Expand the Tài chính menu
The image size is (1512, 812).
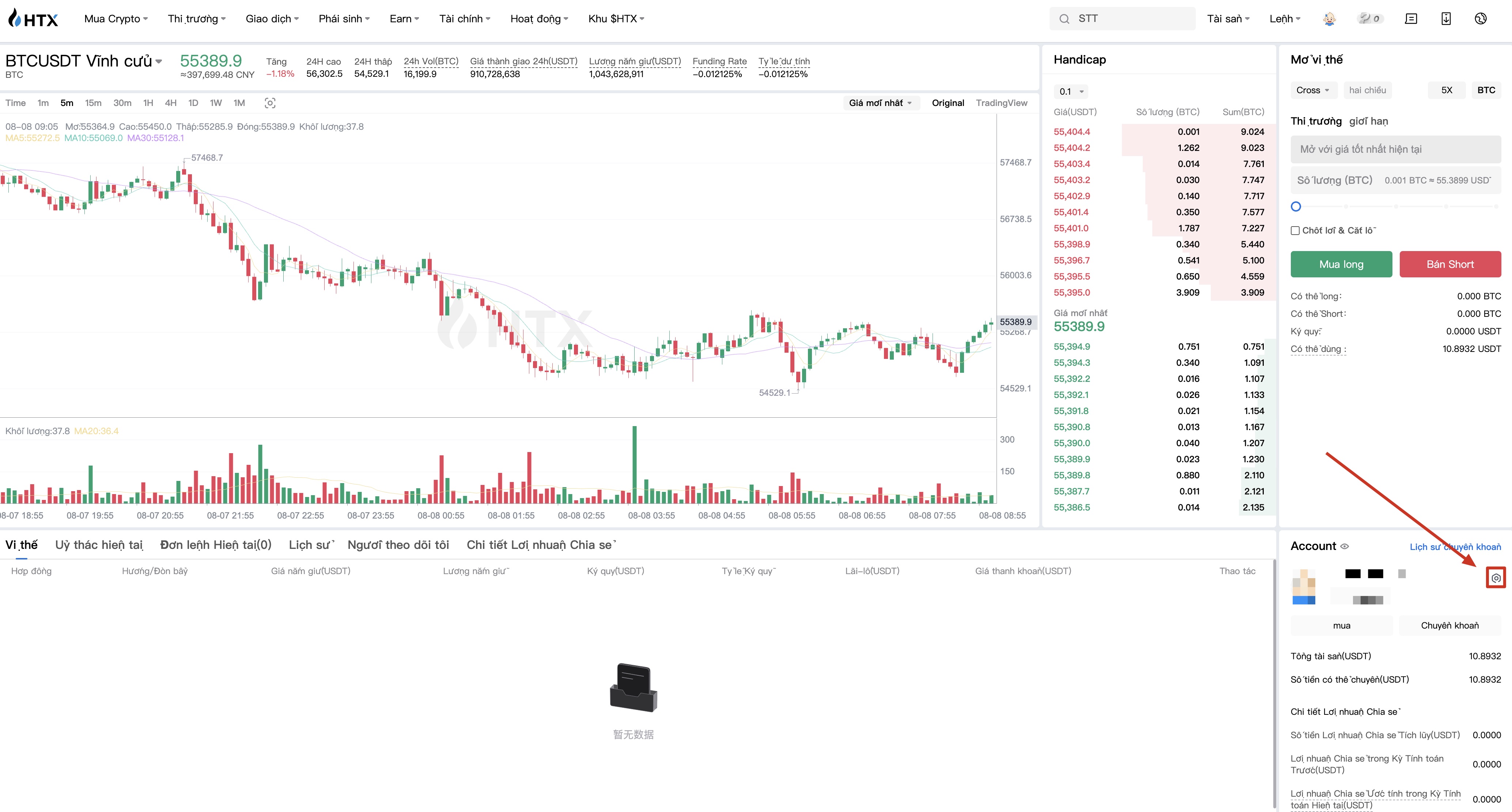click(x=465, y=19)
